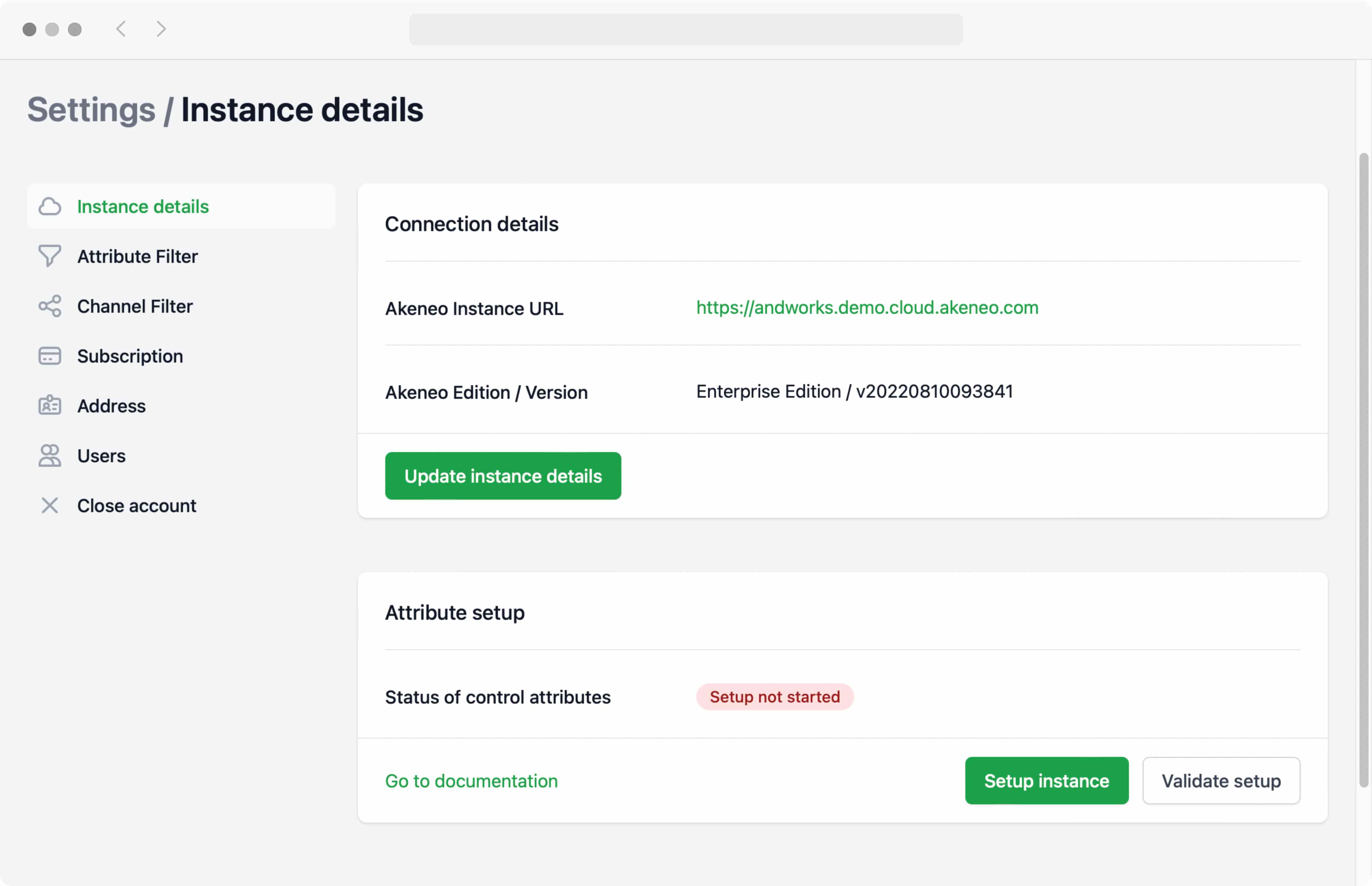Click the Setup instance button

[x=1046, y=781]
